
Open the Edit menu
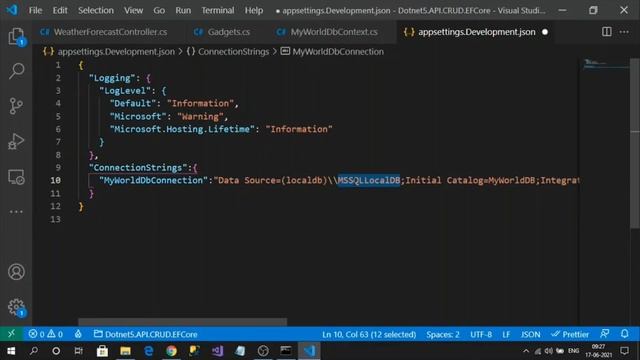[x=60, y=10]
